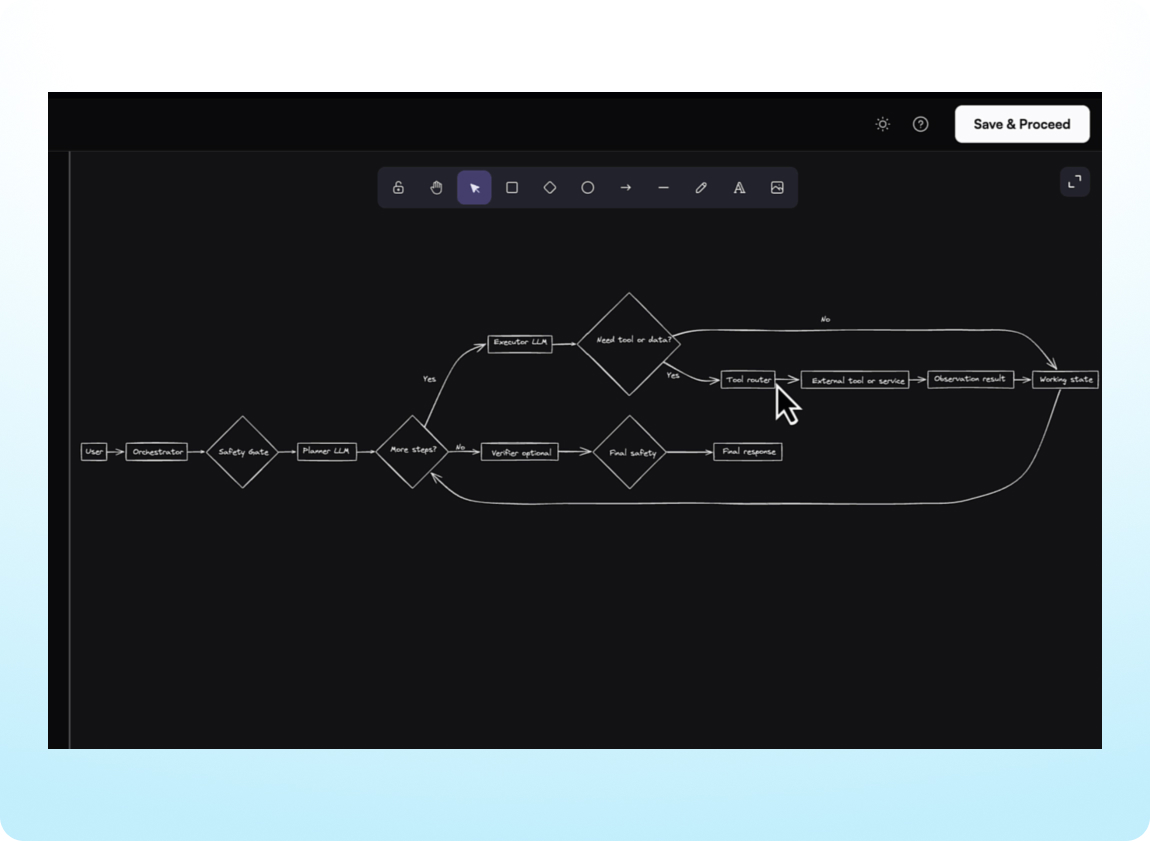
Task: Select the Hand pan tool
Action: [x=436, y=188]
